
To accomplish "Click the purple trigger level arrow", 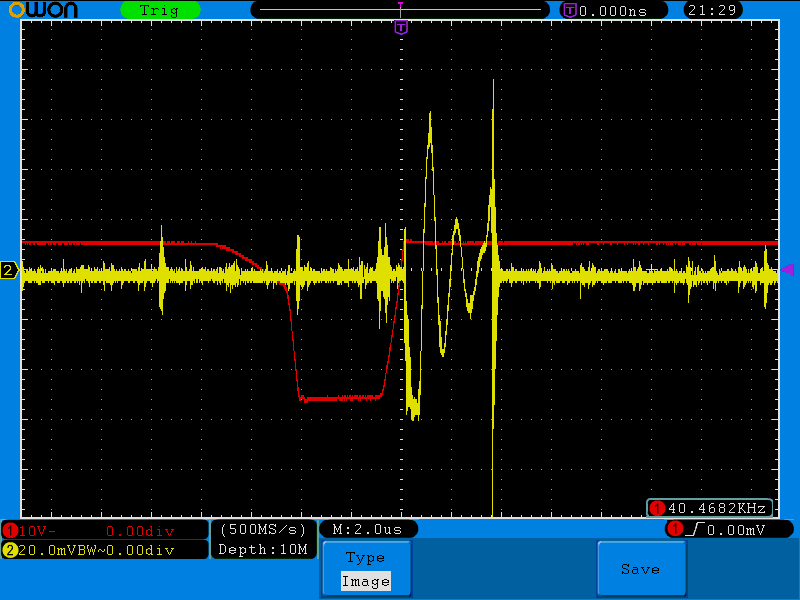I will click(787, 269).
